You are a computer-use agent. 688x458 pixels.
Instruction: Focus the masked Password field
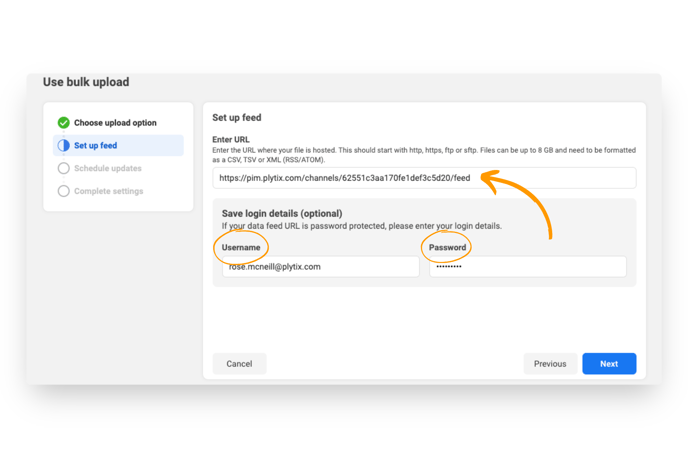(528, 267)
